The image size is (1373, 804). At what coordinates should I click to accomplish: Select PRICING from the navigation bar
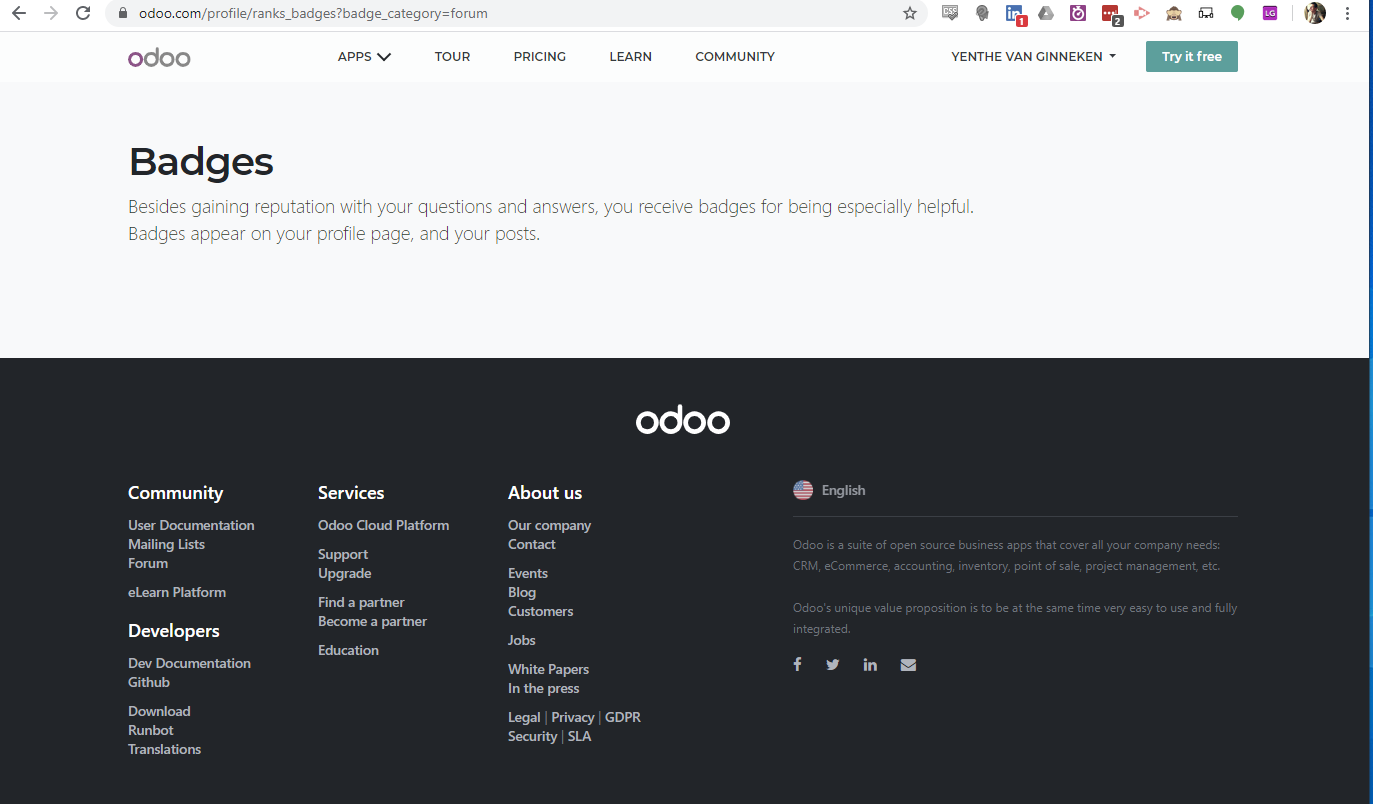(539, 57)
